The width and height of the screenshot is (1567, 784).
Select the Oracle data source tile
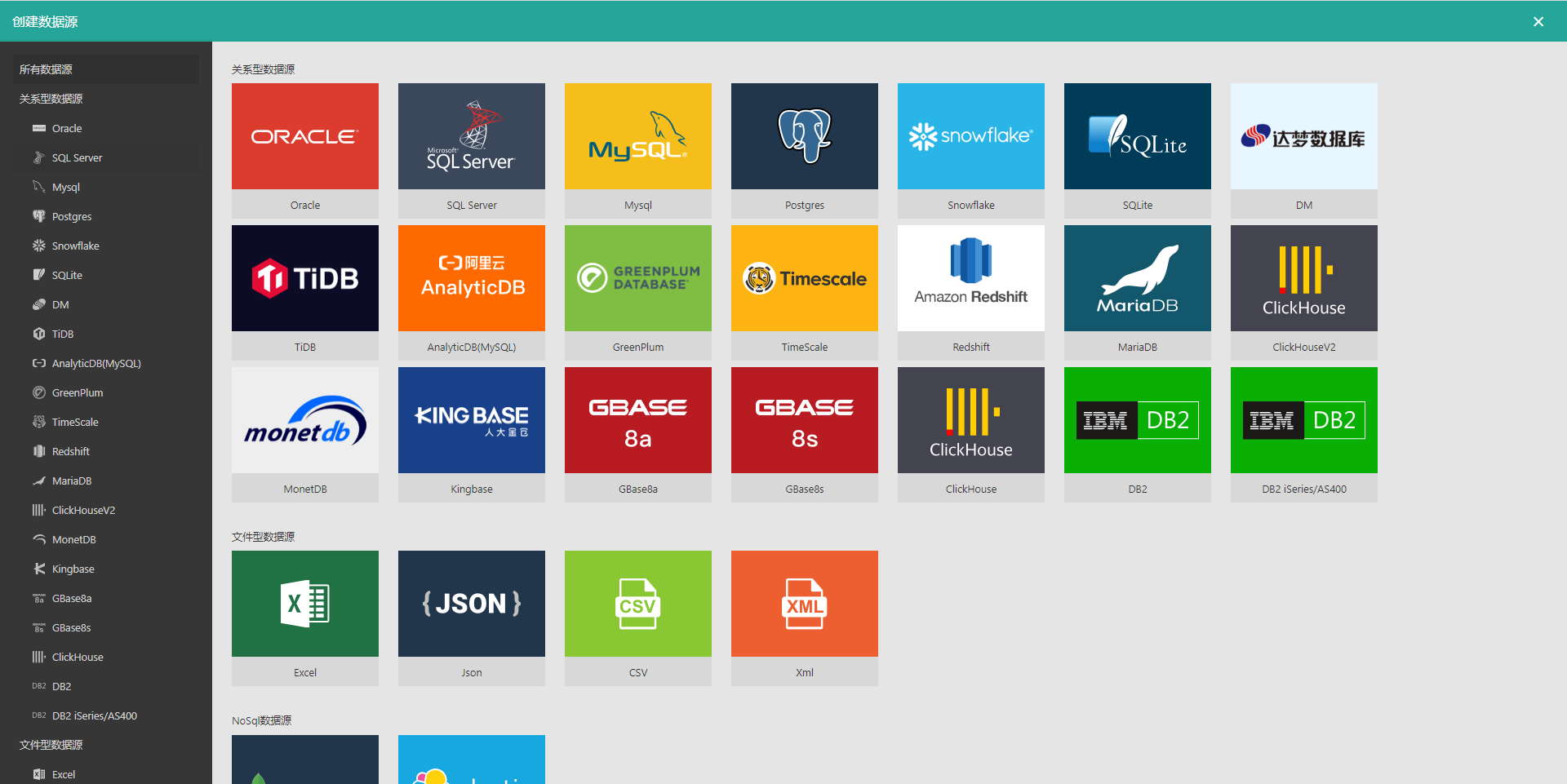(305, 150)
